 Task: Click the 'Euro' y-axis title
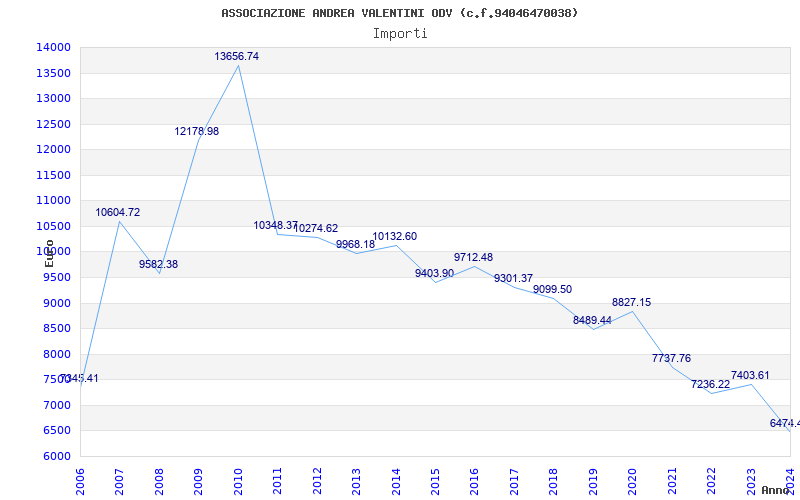pos(49,254)
